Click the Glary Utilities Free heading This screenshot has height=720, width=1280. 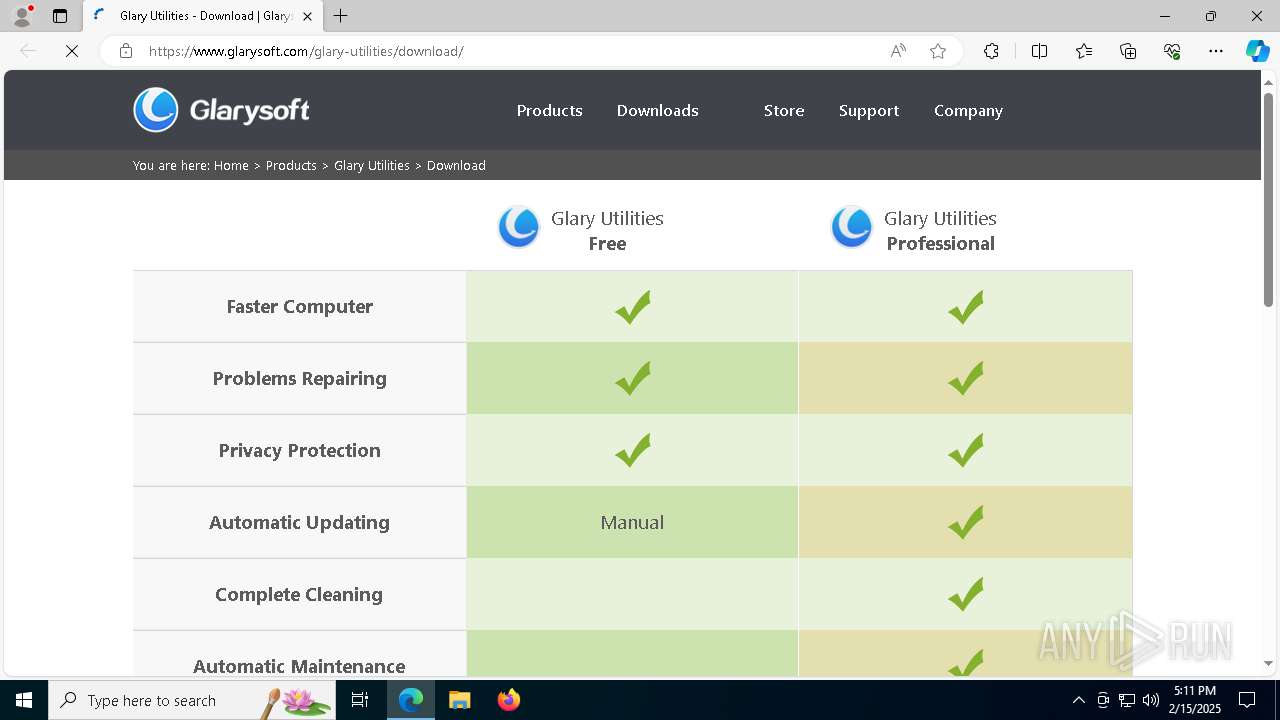[607, 231]
